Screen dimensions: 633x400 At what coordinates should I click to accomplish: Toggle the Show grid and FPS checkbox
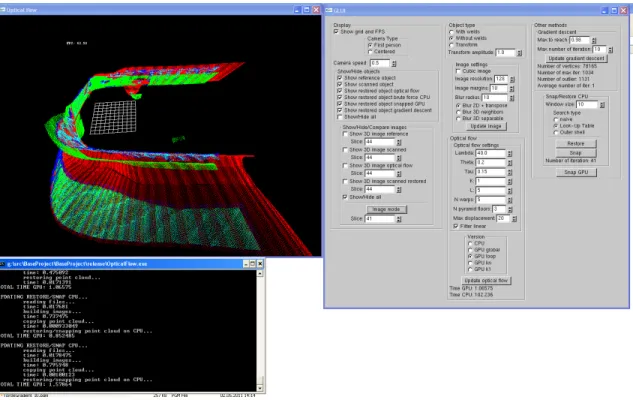point(336,31)
